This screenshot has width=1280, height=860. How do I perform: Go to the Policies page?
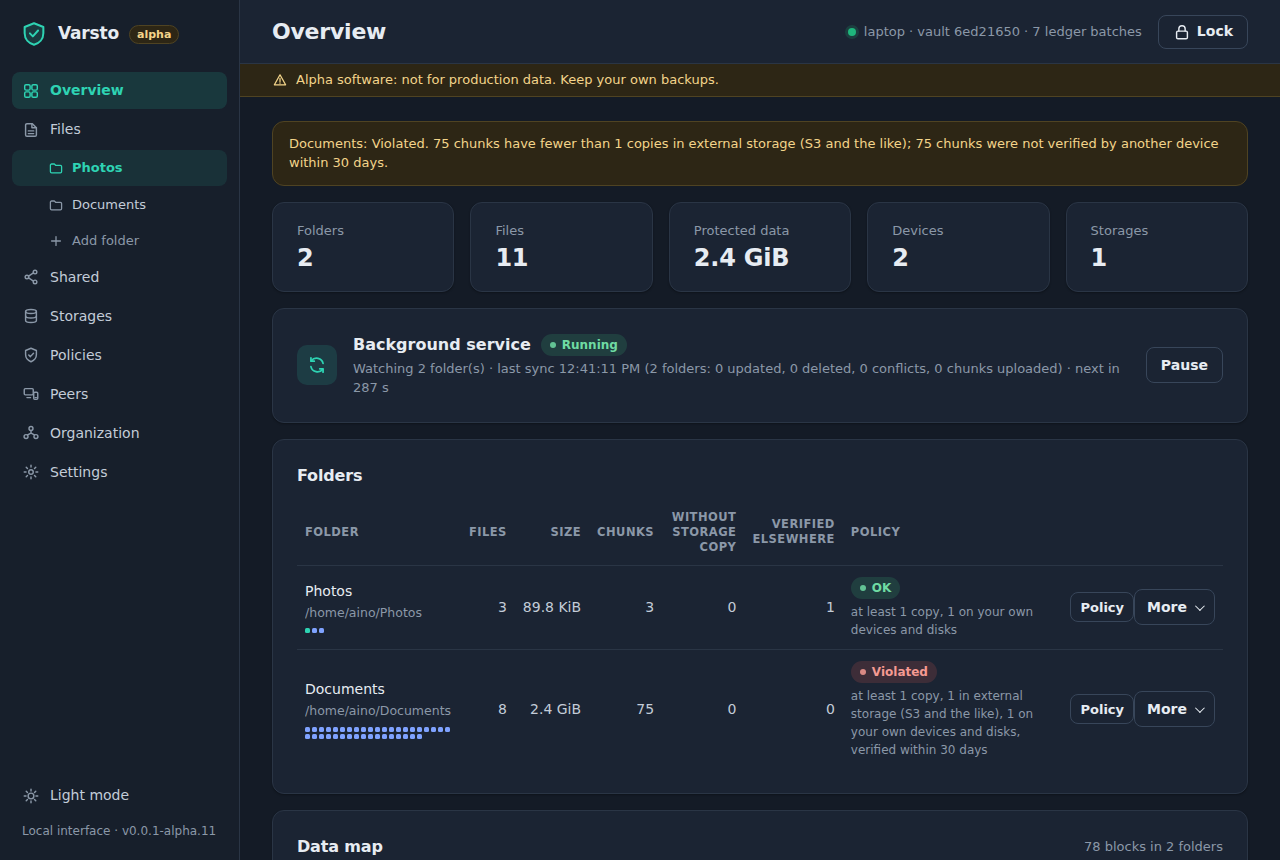[x=119, y=355]
